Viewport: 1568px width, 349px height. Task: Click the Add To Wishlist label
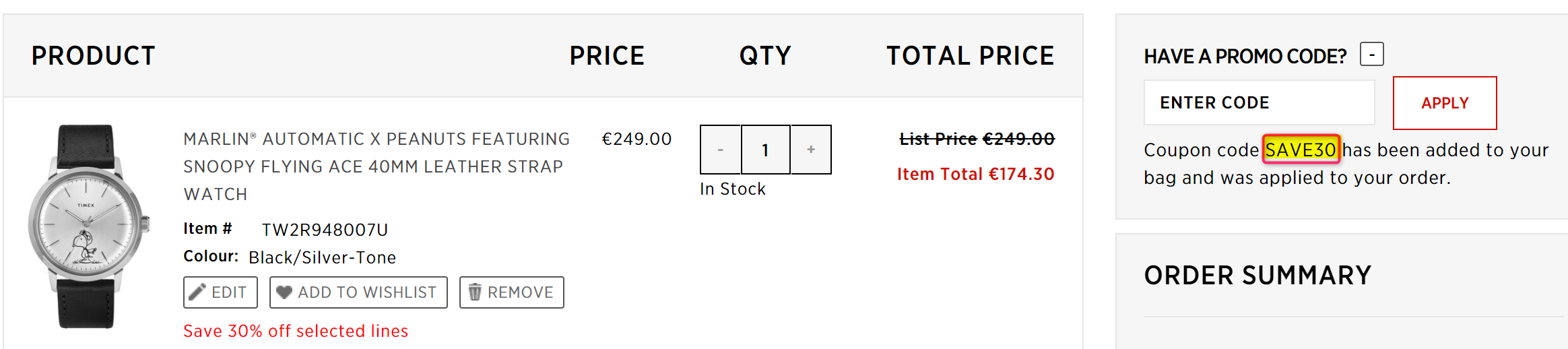367,292
